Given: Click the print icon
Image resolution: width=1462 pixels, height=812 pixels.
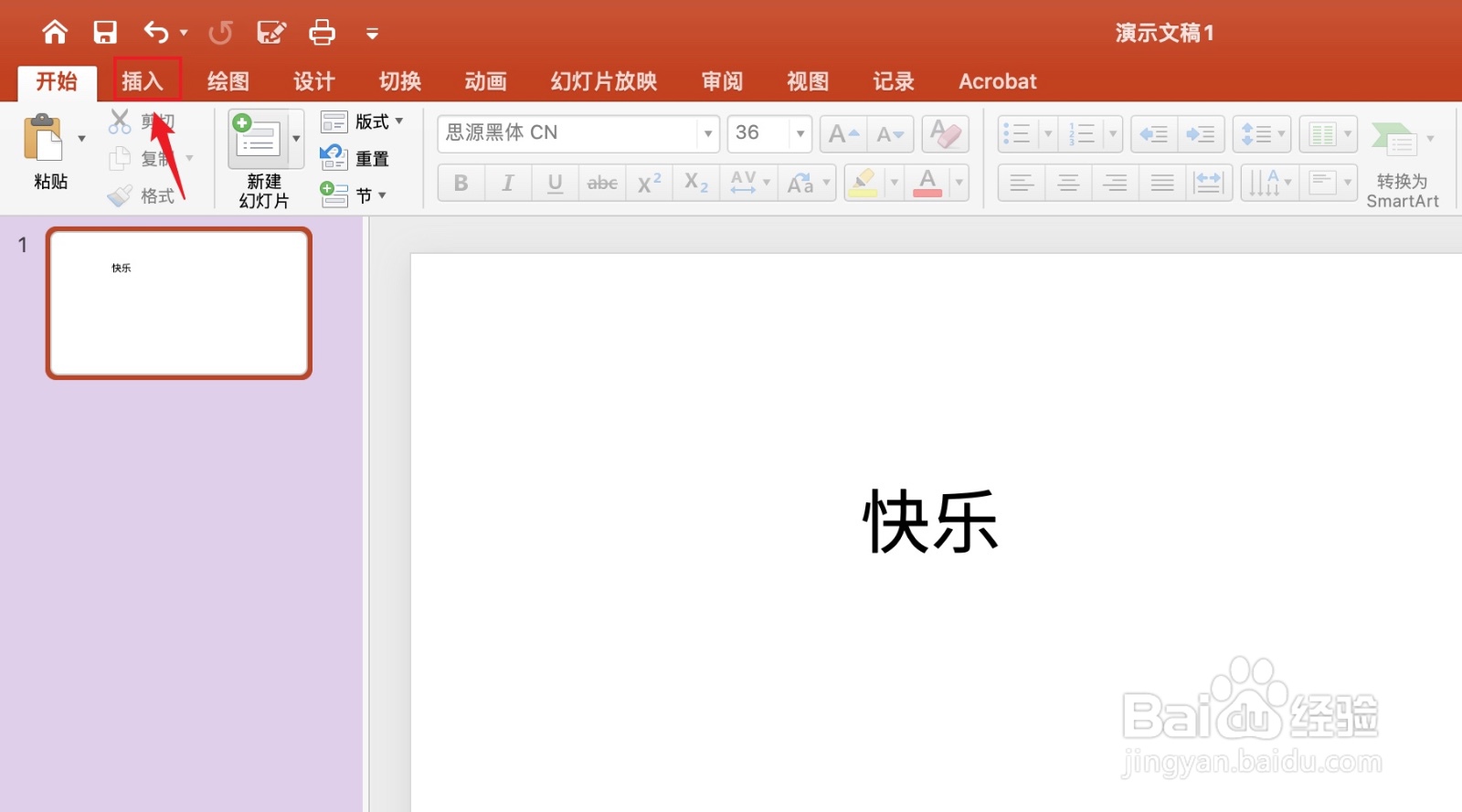Looking at the screenshot, I should click(322, 33).
